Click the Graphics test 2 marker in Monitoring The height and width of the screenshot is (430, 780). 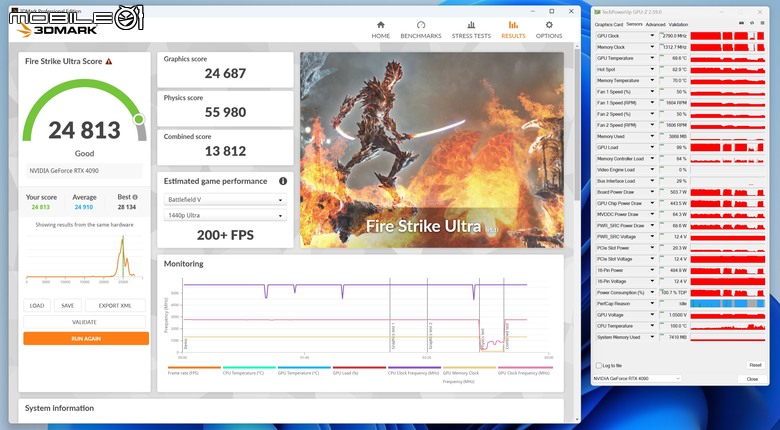pos(430,334)
